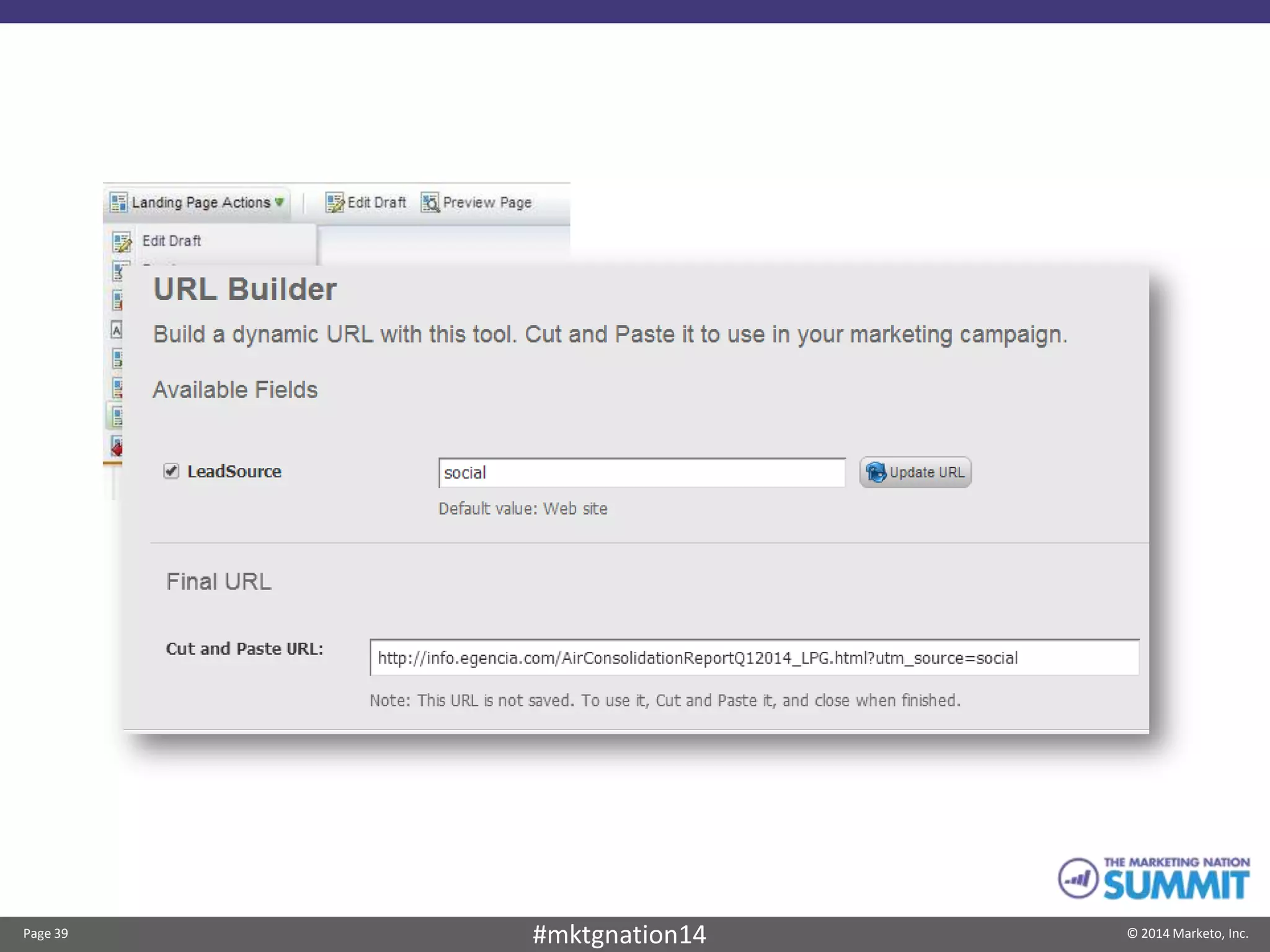
Task: Click the 'A' icon in the side menu
Action: click(117, 330)
